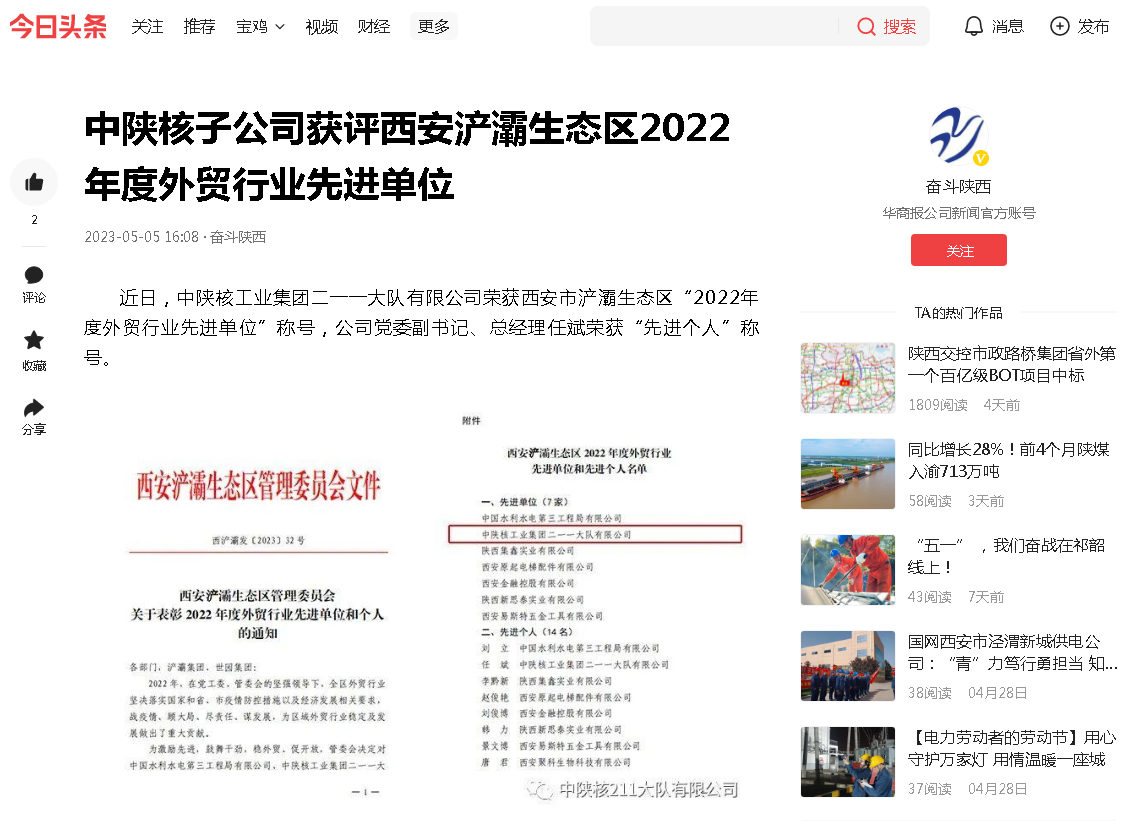Open article about 陕西交控市政路桥集团 BOT项目
The height and width of the screenshot is (821, 1129).
[1011, 365]
